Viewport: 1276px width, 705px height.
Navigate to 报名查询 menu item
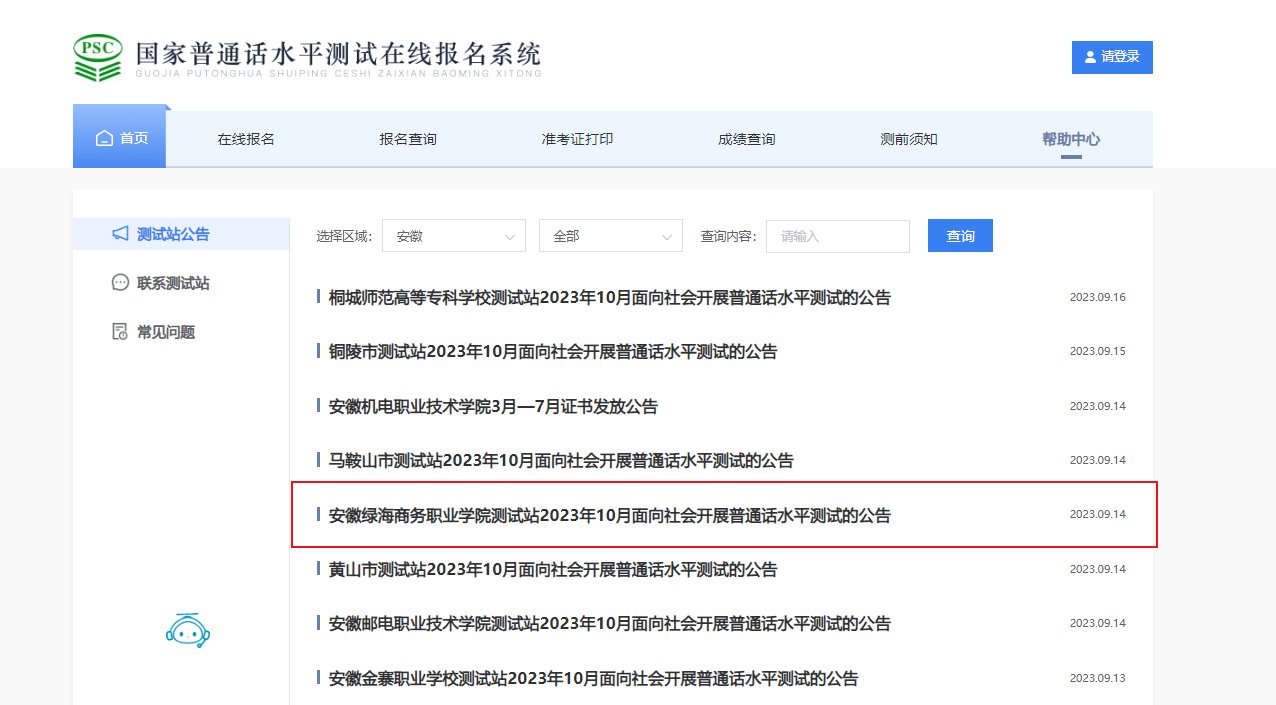tap(408, 139)
